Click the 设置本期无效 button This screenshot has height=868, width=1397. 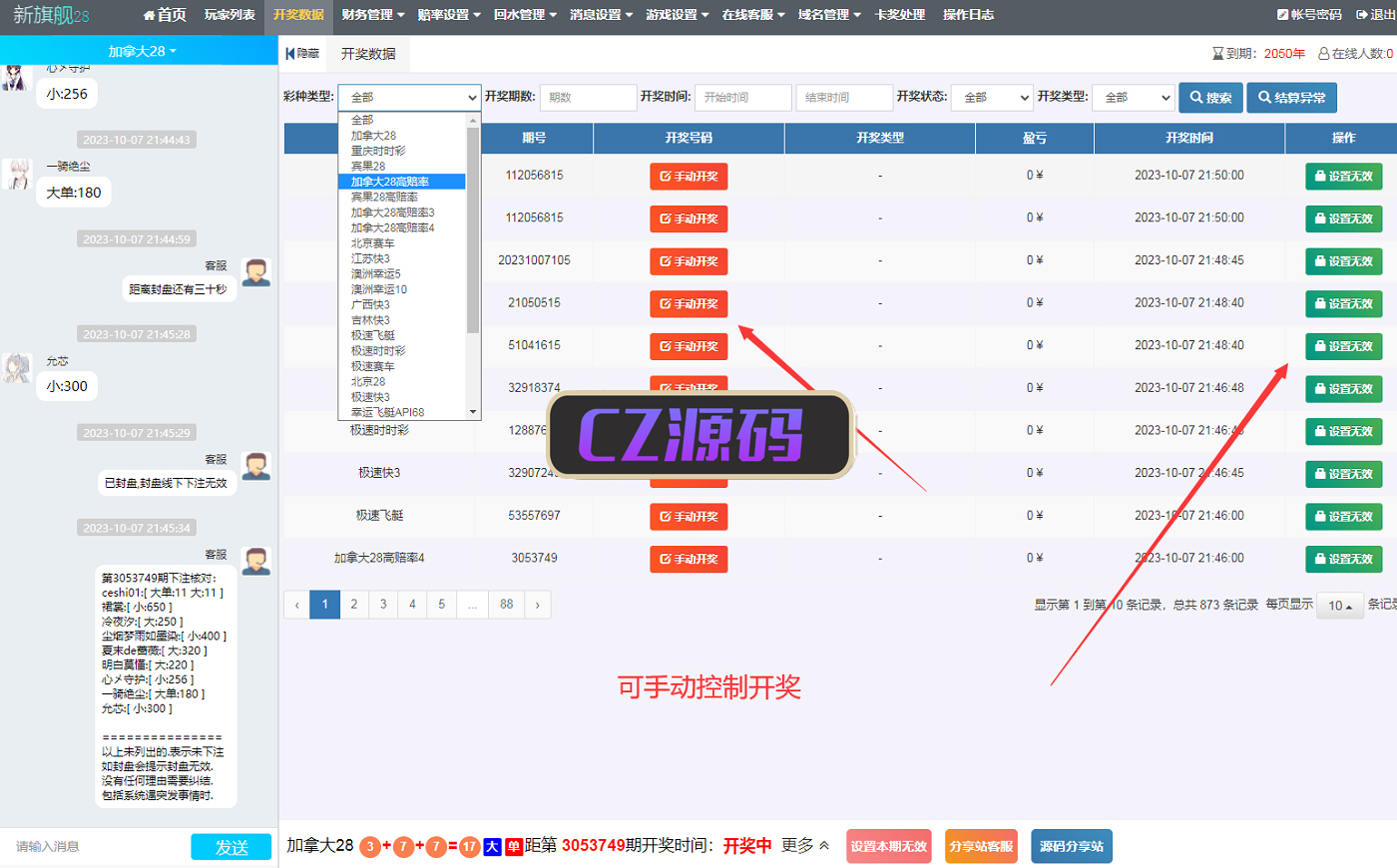(x=888, y=846)
